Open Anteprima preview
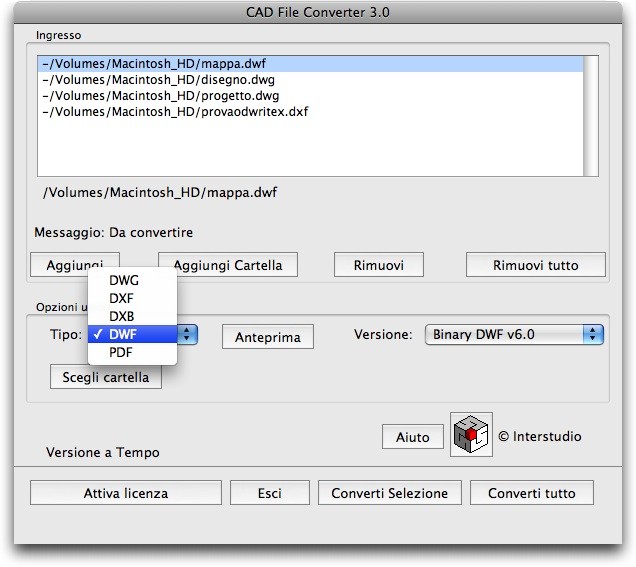Screen dimensions: 636x567 pos(267,338)
